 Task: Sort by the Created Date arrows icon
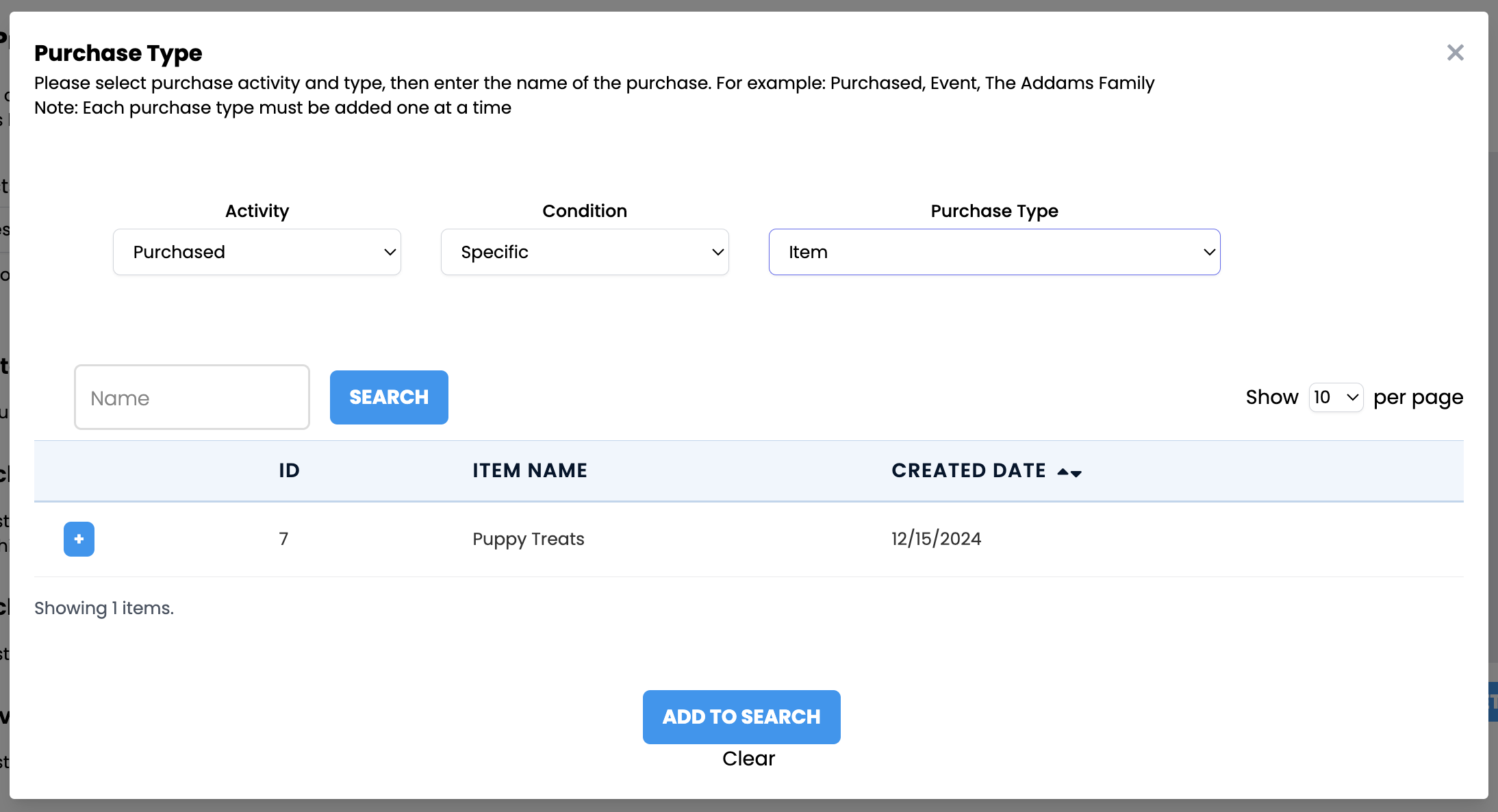[1069, 472]
